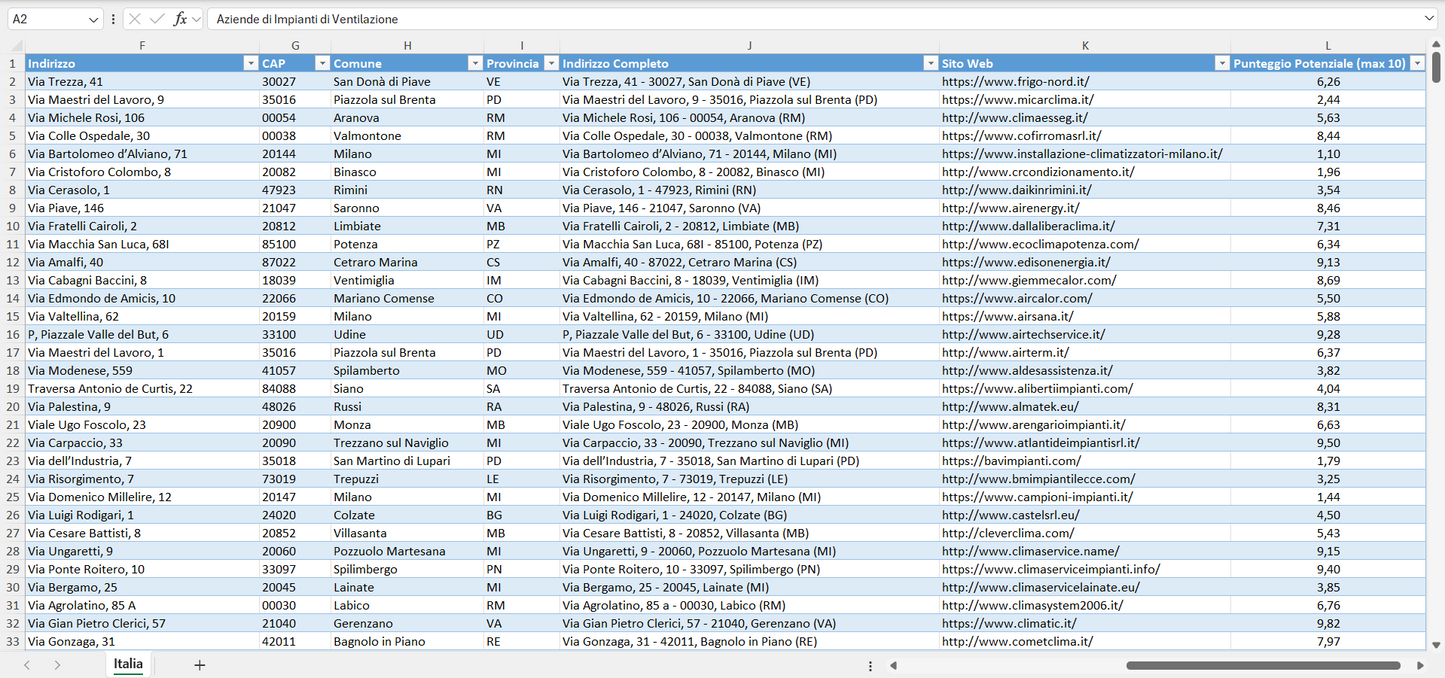Select column J header
This screenshot has height=678, width=1445.
(749, 46)
